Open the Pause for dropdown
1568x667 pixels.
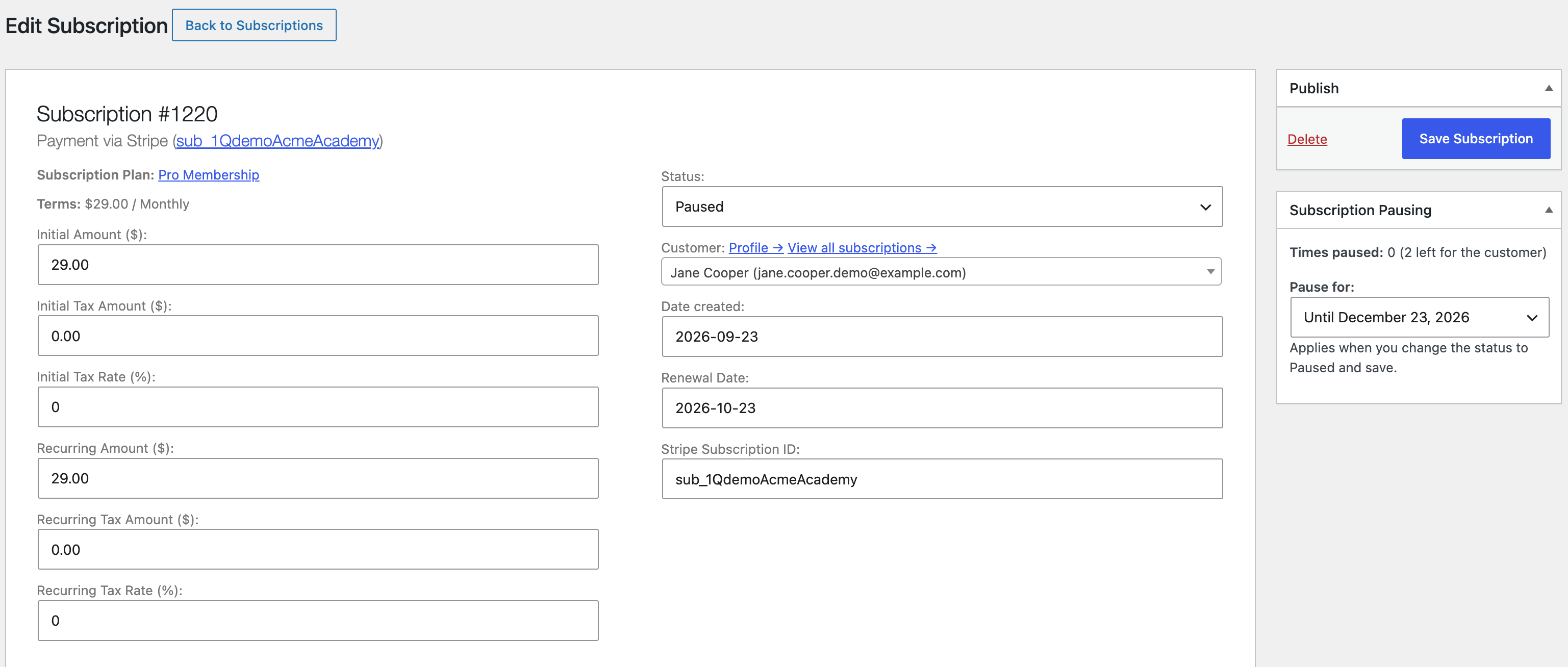click(1420, 317)
